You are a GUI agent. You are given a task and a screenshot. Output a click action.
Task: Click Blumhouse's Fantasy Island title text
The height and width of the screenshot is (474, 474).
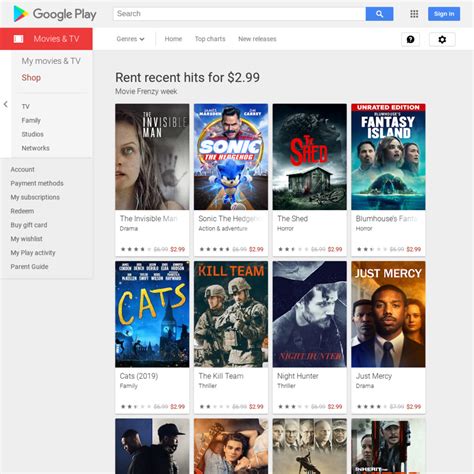[x=387, y=219]
